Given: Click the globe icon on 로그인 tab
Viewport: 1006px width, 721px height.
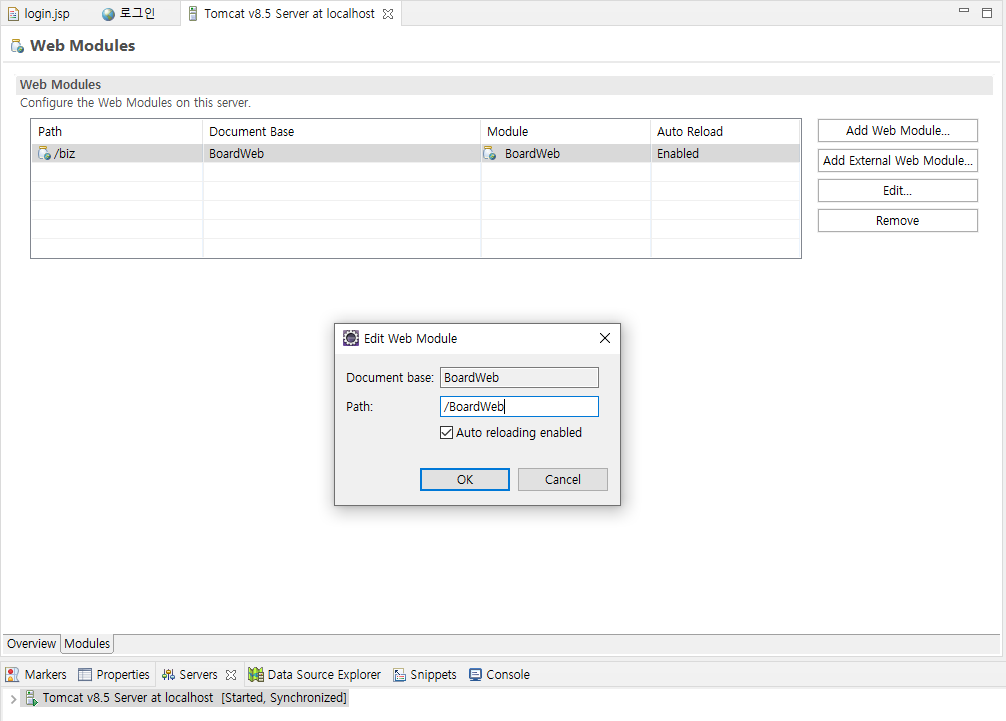Looking at the screenshot, I should [108, 13].
